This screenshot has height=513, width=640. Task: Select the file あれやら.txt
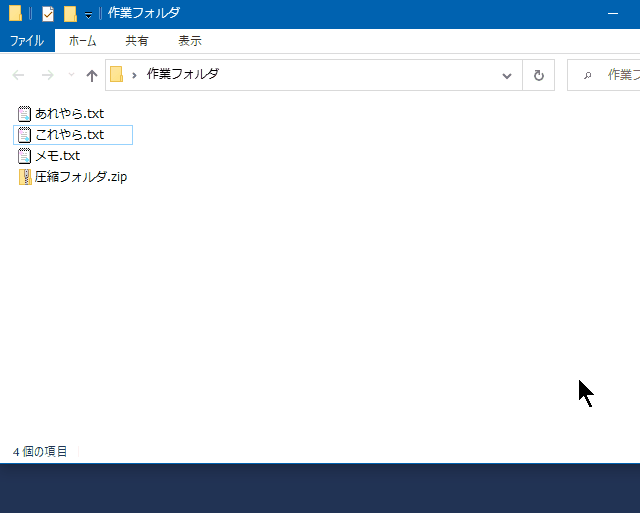tap(69, 113)
